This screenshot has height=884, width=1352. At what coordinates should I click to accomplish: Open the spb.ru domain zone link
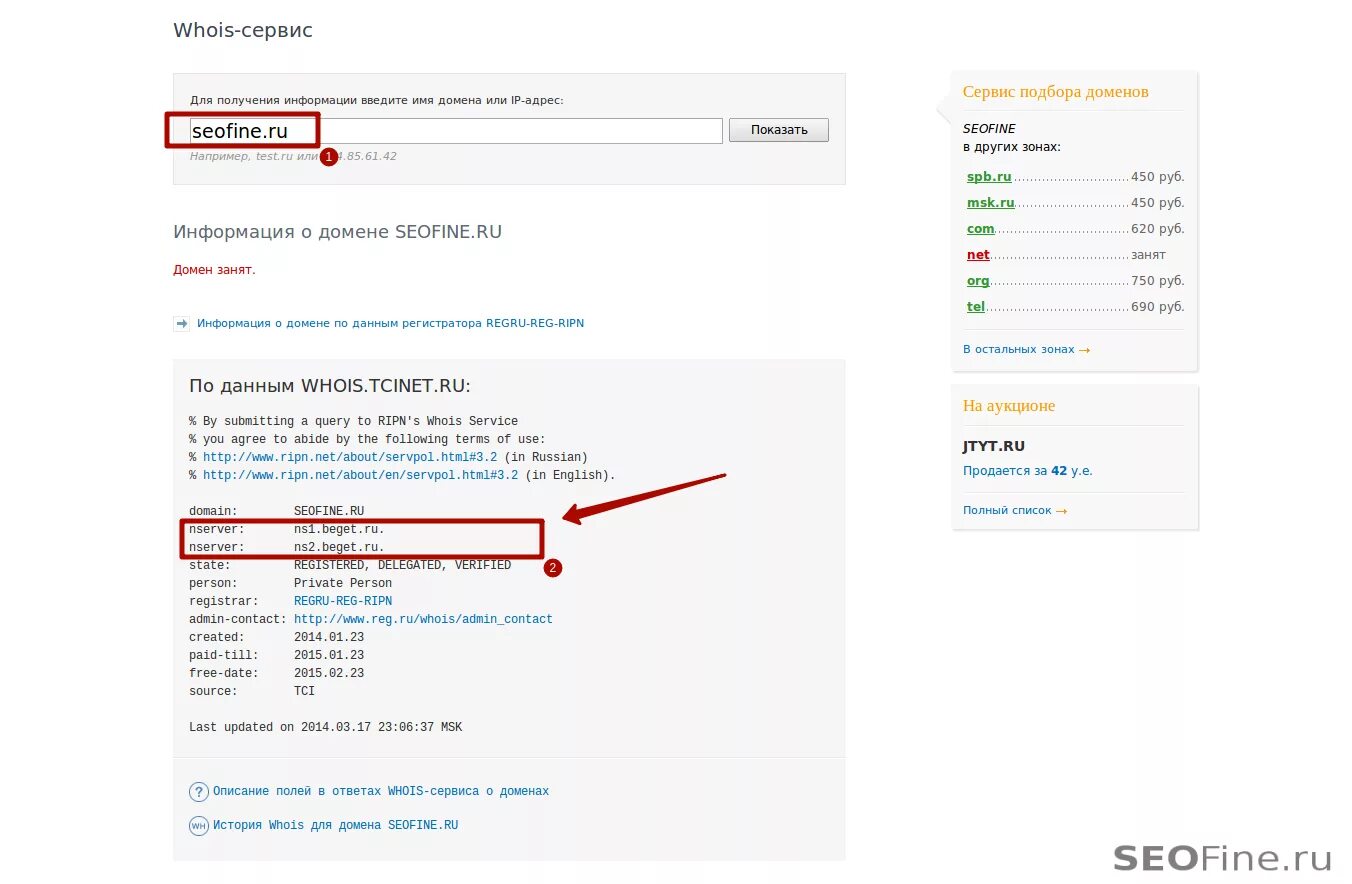[988, 176]
